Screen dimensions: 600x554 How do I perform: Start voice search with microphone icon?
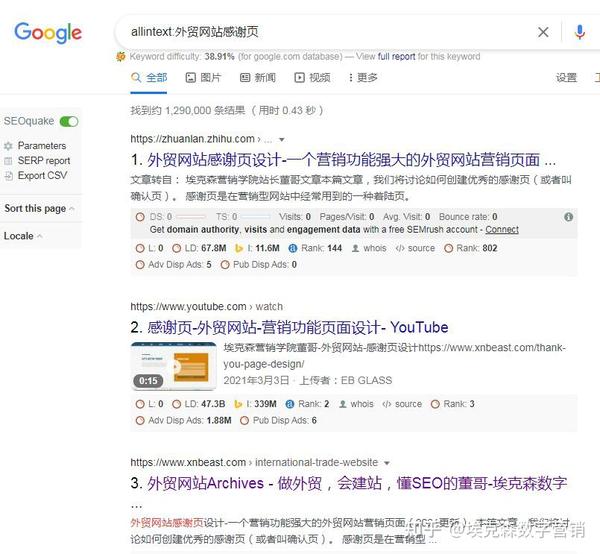580,32
